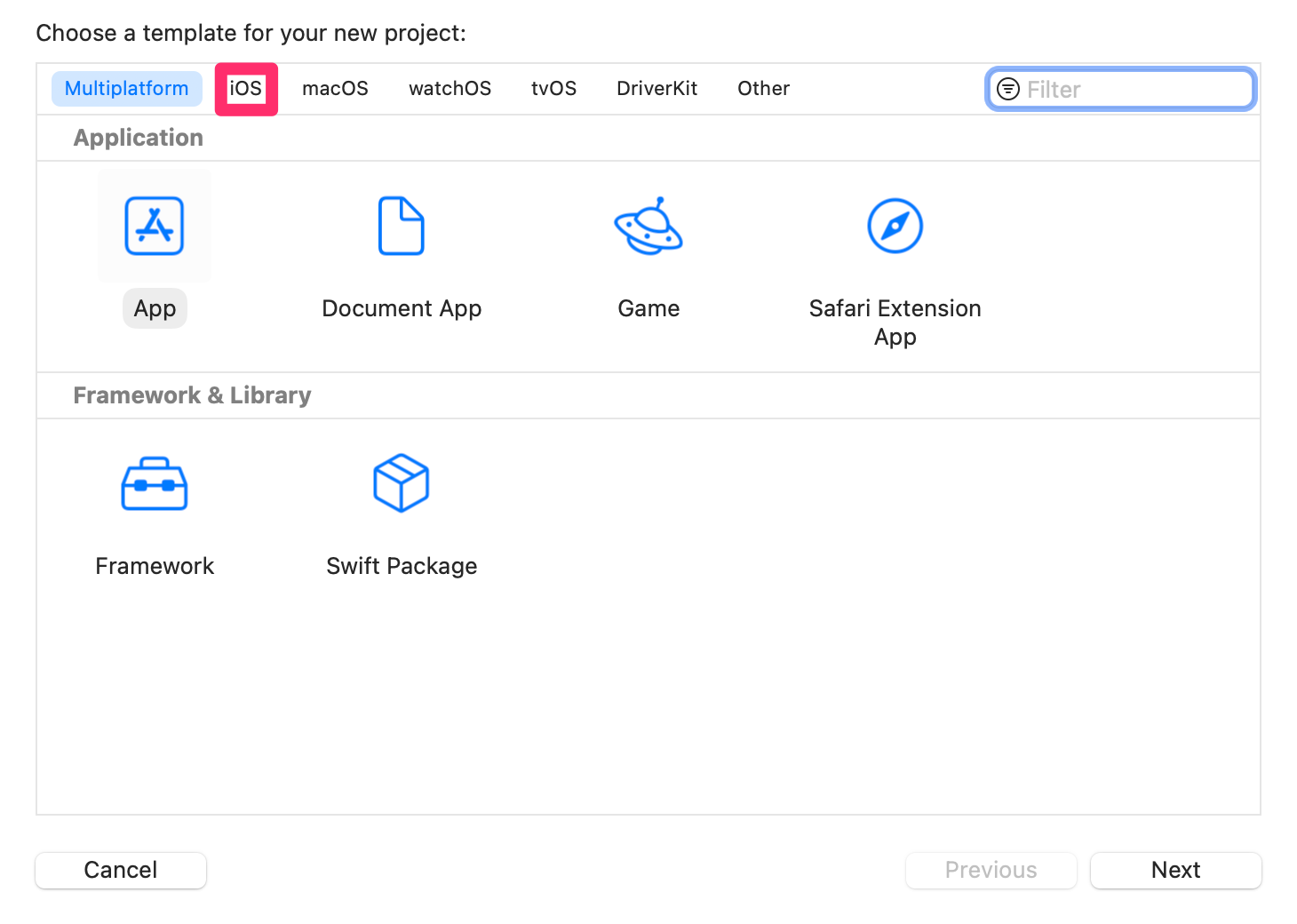Switch to the iOS tab
Image resolution: width=1297 pixels, height=924 pixels.
tap(246, 89)
